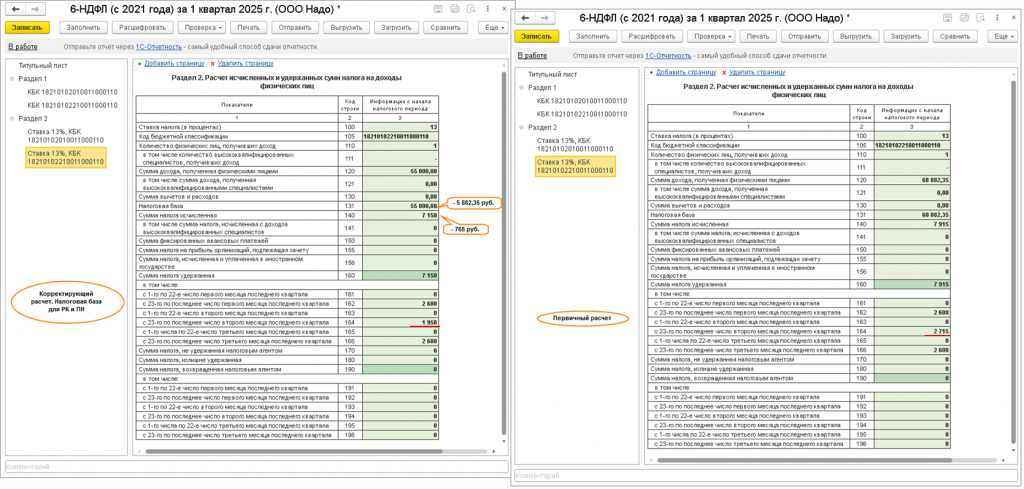Image resolution: width=1024 pixels, height=489 pixels.
Task: Collapse Раздел 1 node in left window
Action: pyautogui.click(x=12, y=78)
